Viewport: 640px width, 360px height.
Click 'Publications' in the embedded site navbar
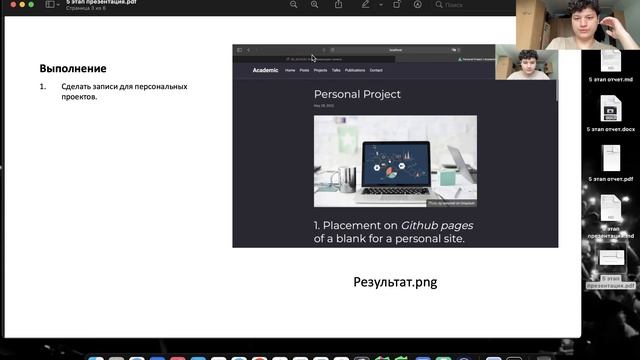coord(355,70)
